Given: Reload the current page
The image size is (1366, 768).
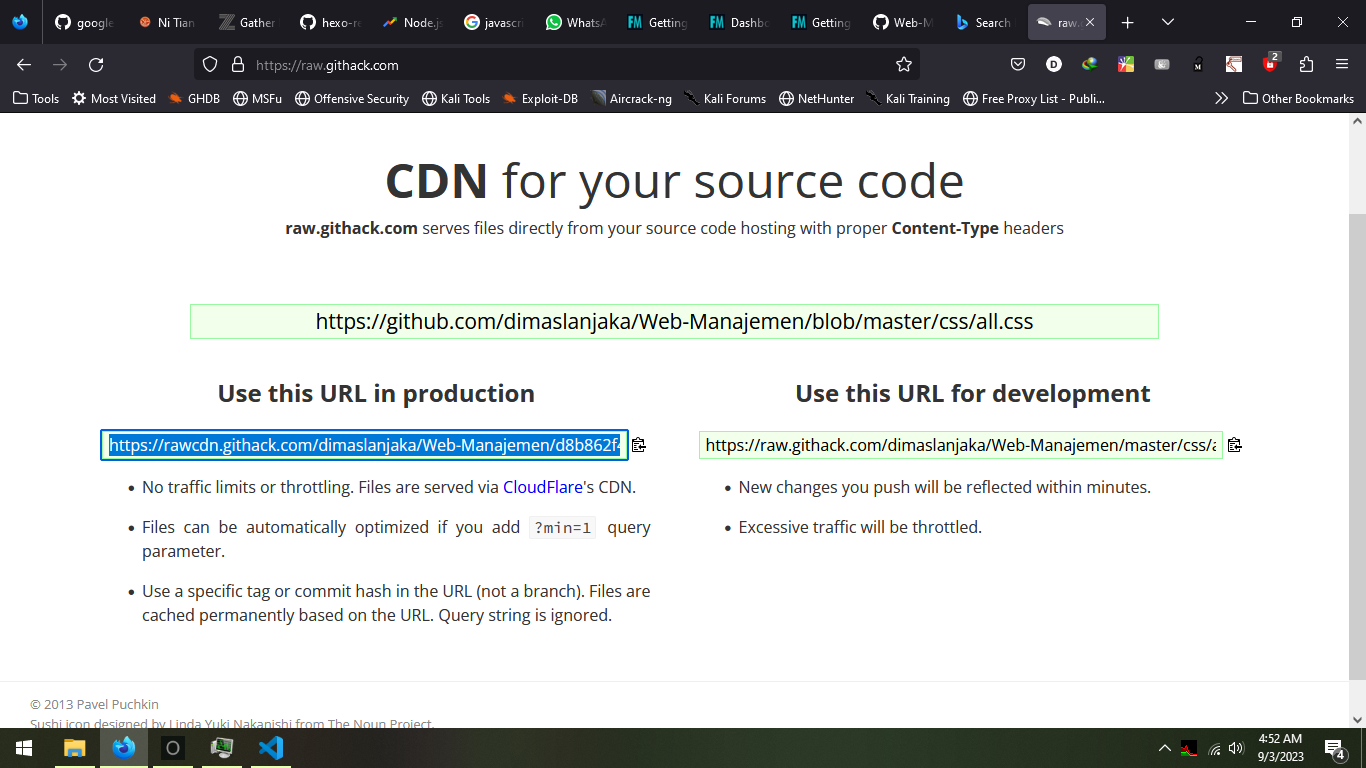Looking at the screenshot, I should 96,65.
